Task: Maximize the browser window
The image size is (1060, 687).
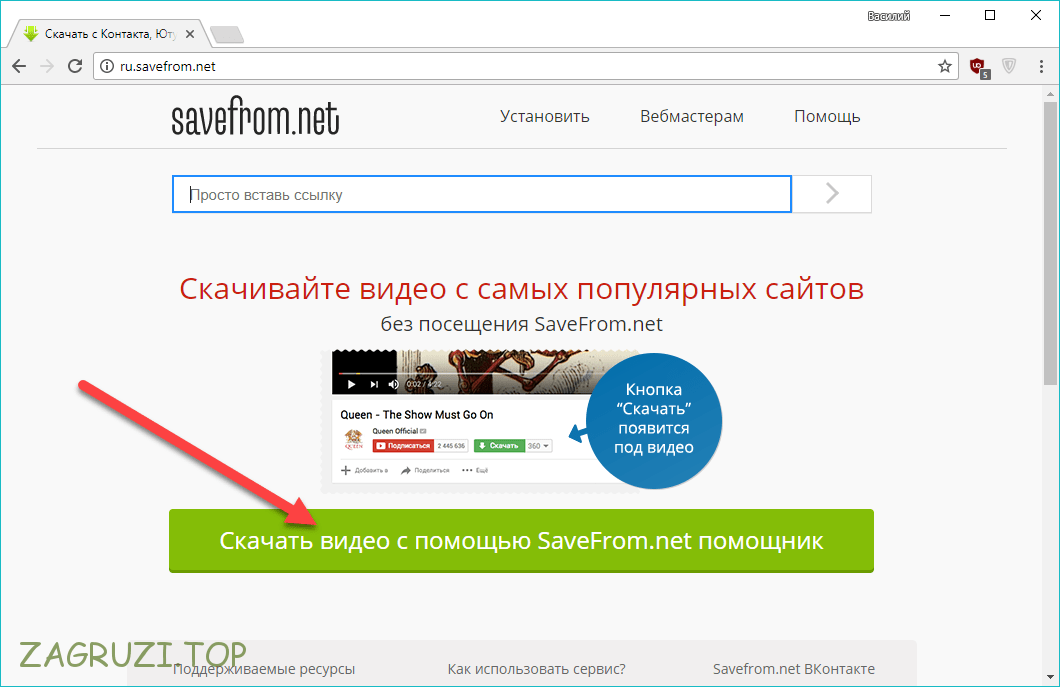Action: pos(990,16)
